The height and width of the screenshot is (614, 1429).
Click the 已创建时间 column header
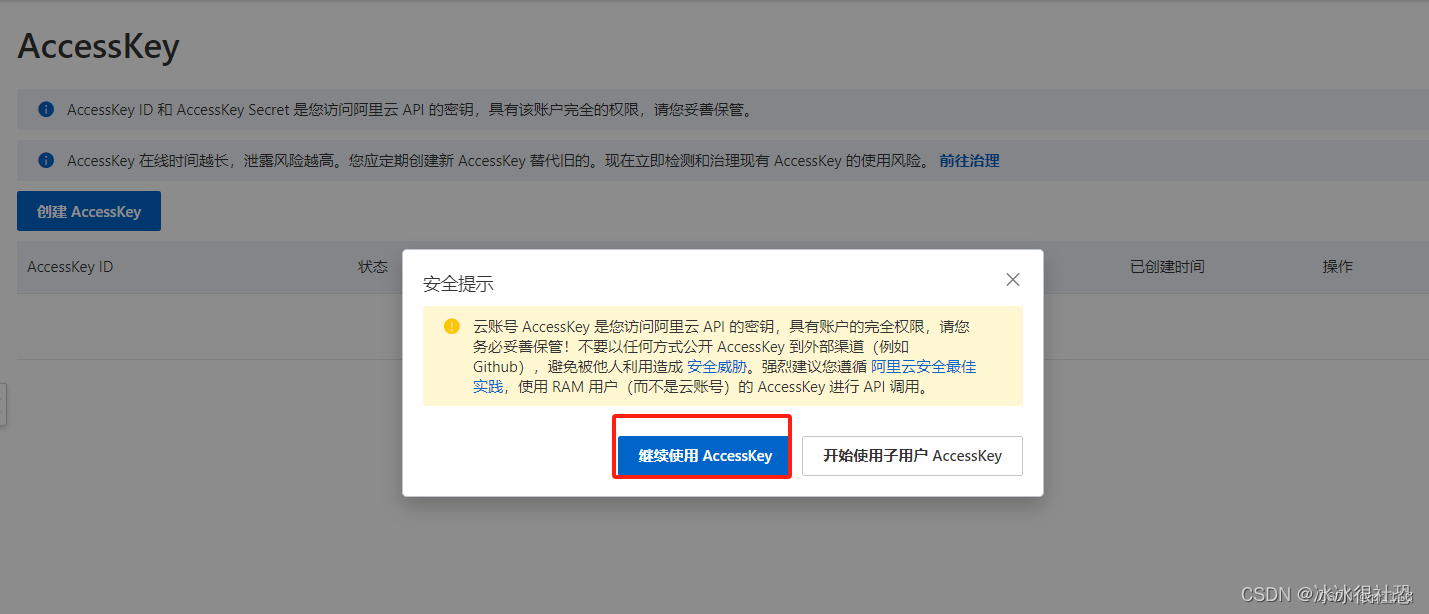coord(1167,267)
